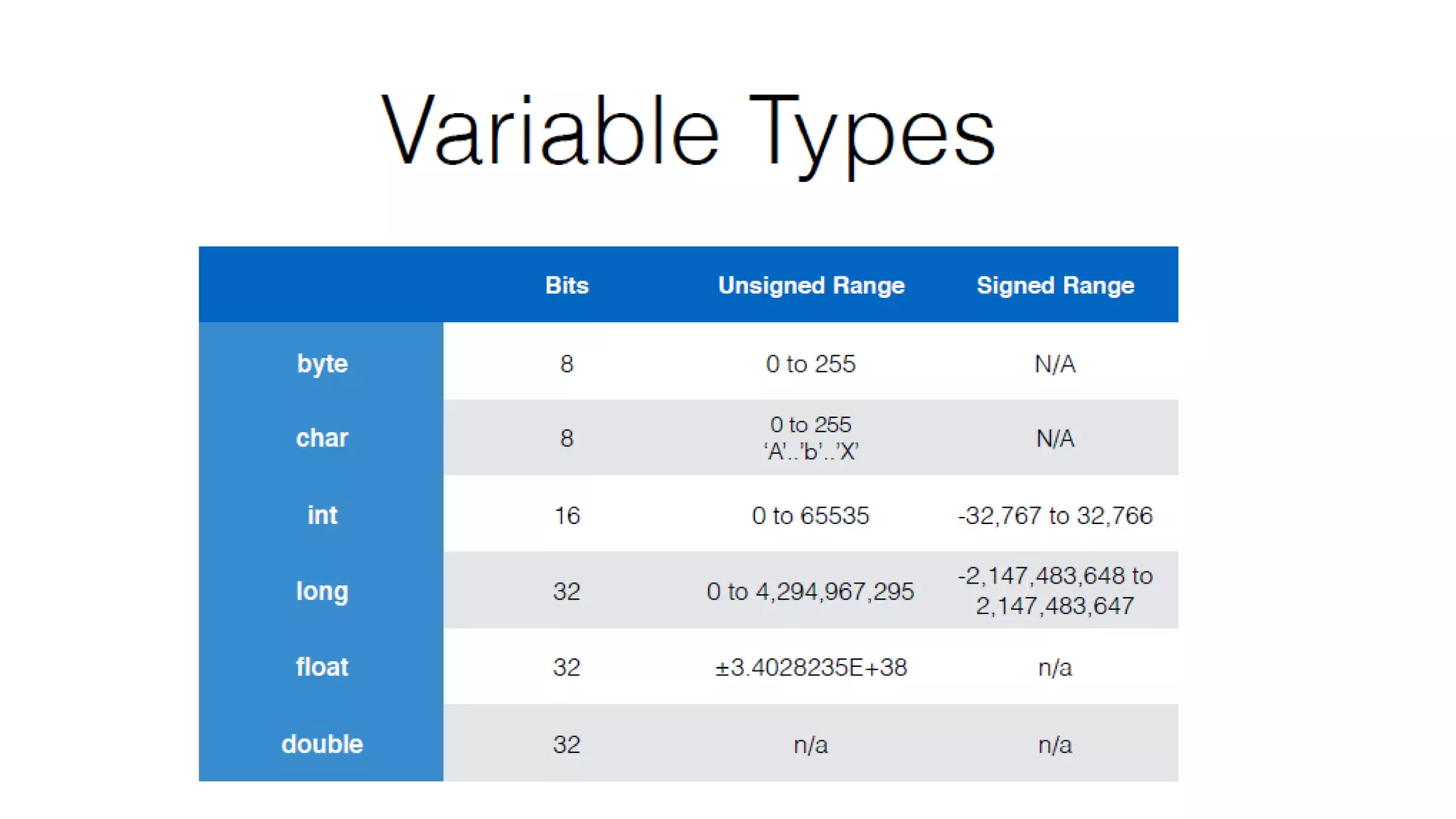Click the double row's bits value

click(x=567, y=744)
